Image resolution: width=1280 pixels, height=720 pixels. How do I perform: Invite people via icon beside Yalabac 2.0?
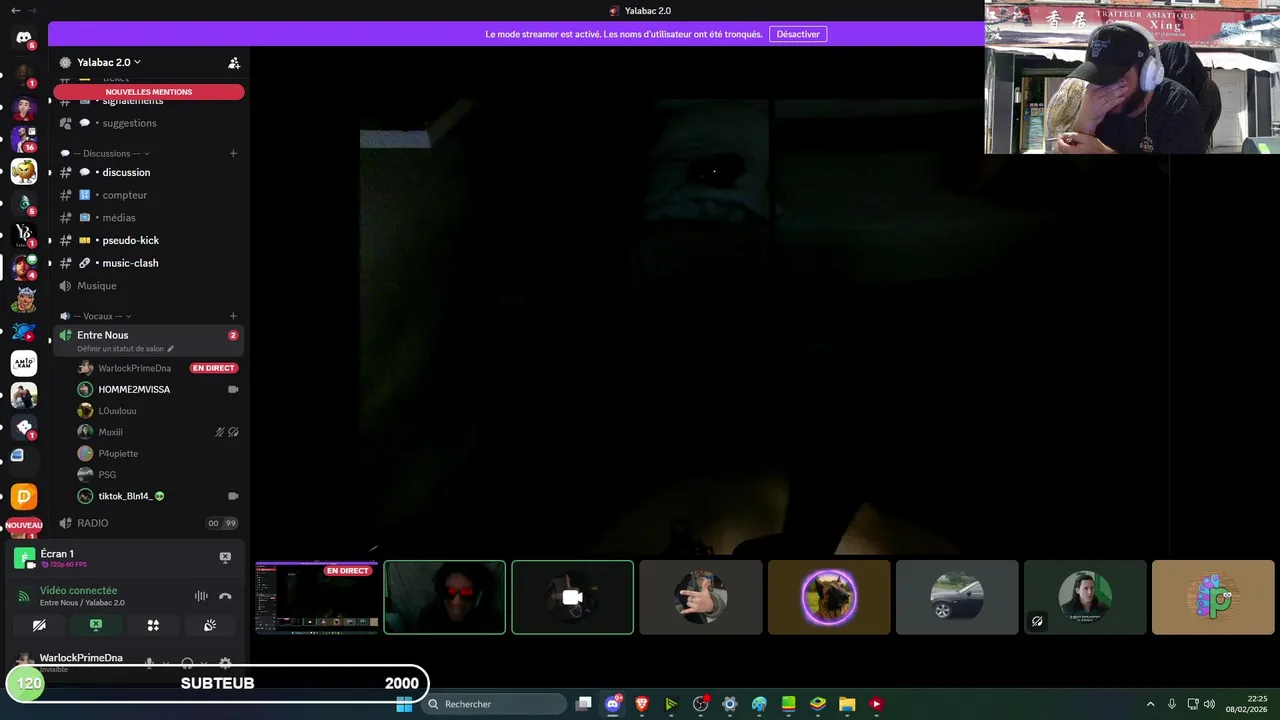234,62
